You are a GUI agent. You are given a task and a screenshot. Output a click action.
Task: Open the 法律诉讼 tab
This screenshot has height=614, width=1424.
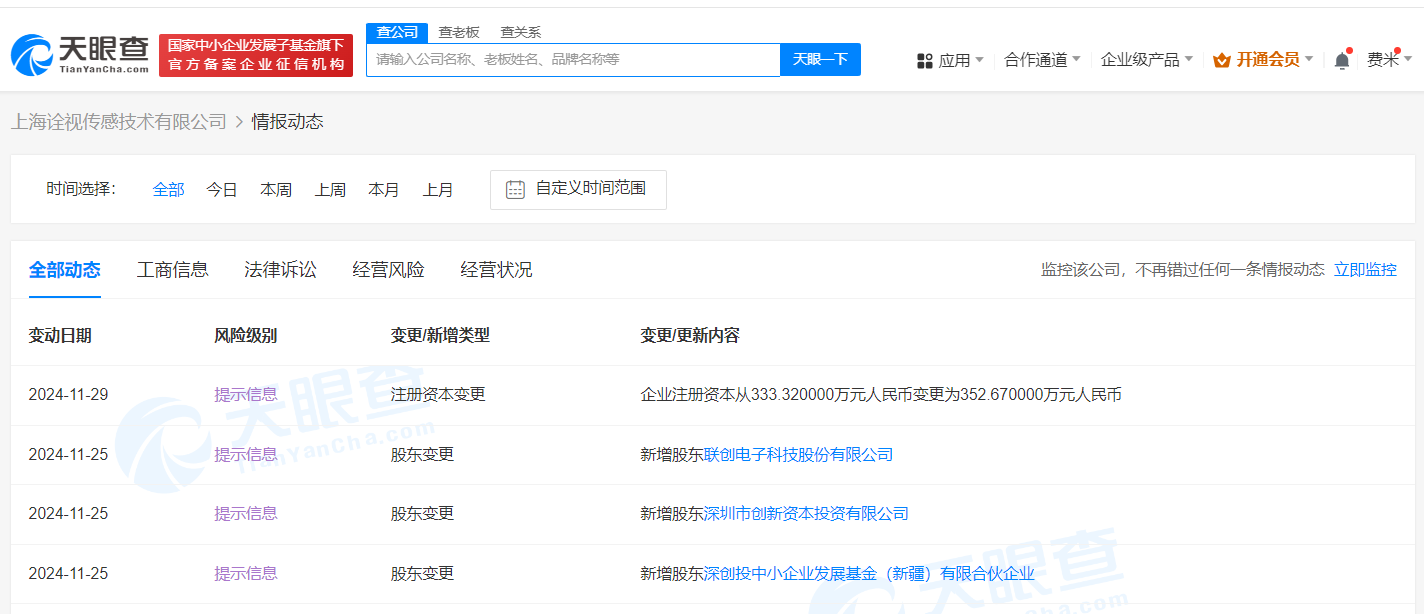click(x=280, y=270)
